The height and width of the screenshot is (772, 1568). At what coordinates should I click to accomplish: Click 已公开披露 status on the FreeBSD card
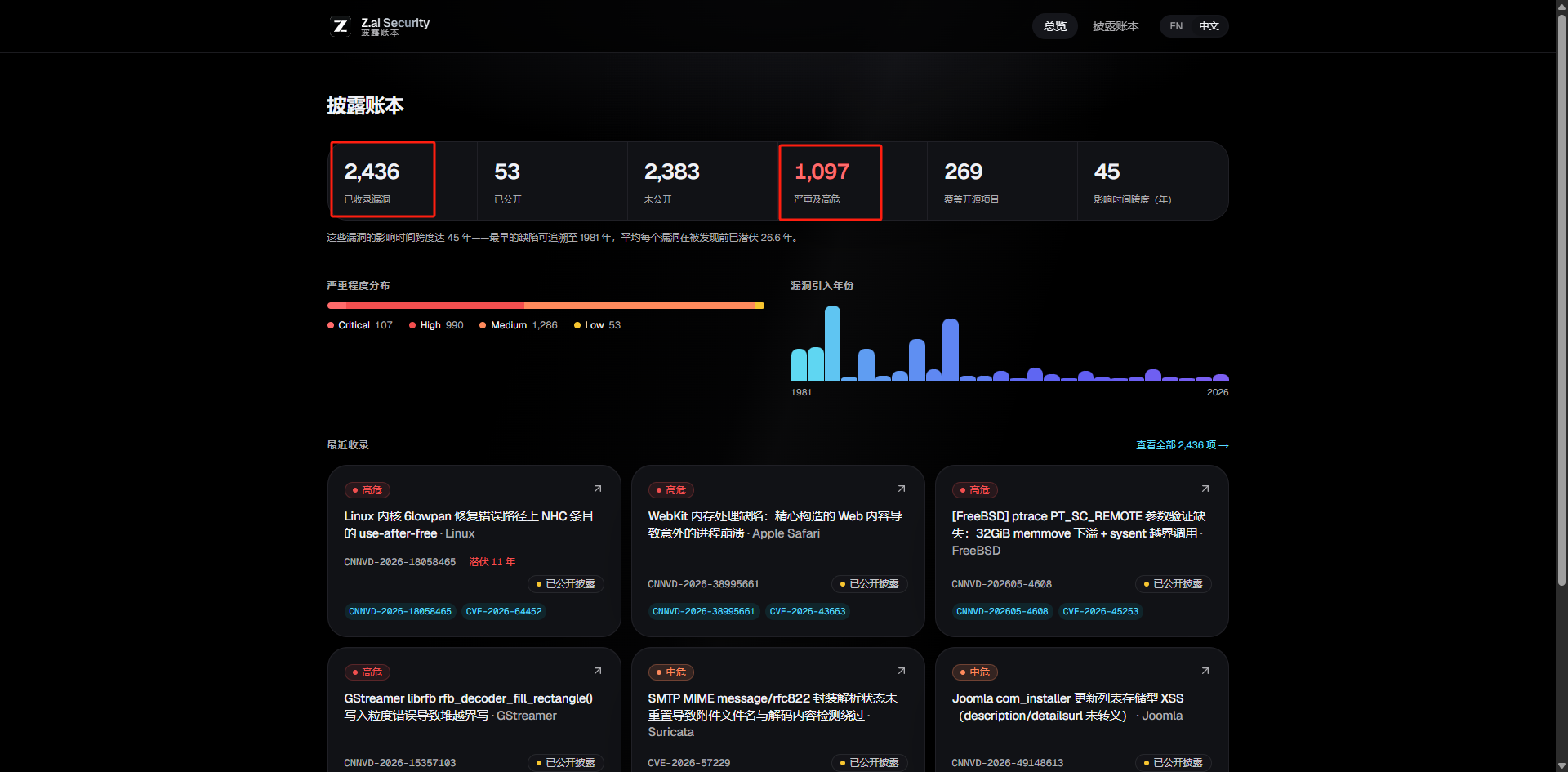click(x=1174, y=584)
